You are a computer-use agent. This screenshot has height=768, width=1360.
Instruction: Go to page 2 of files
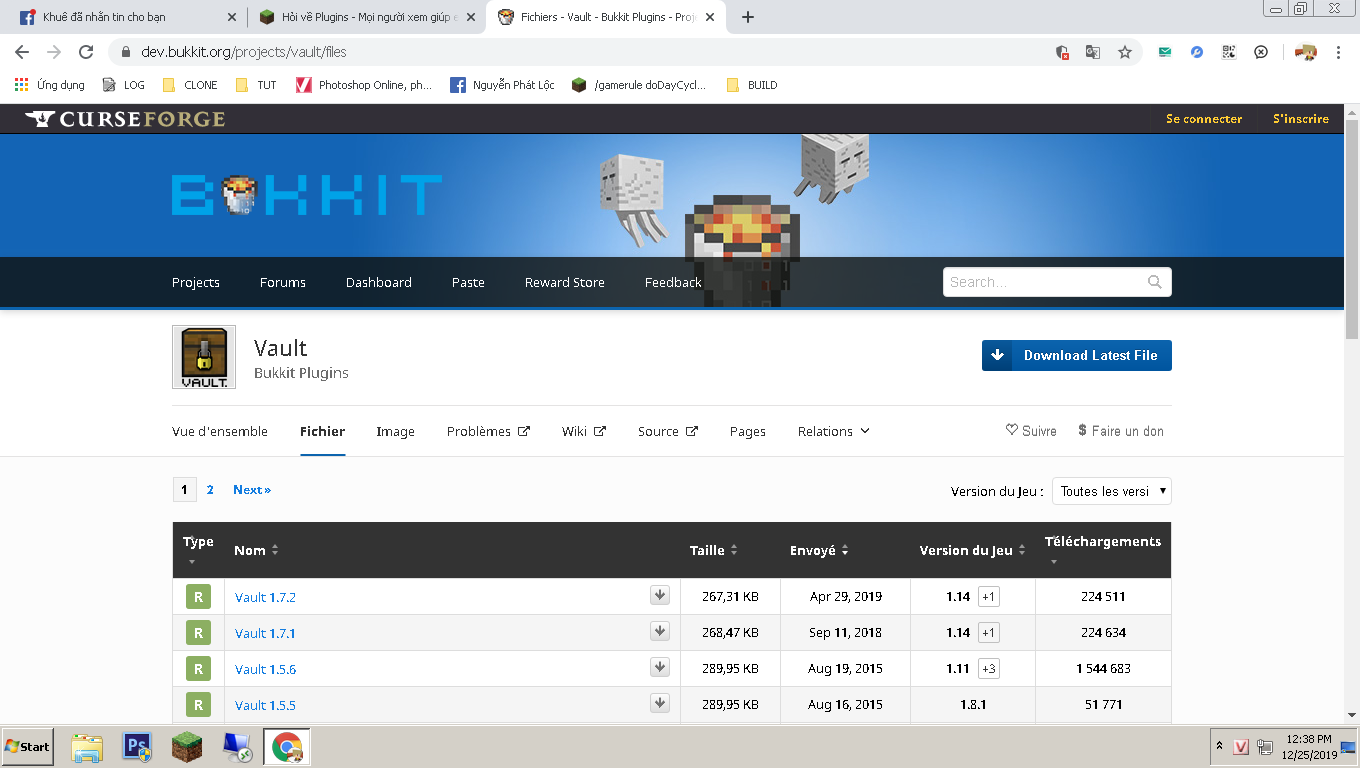(210, 489)
